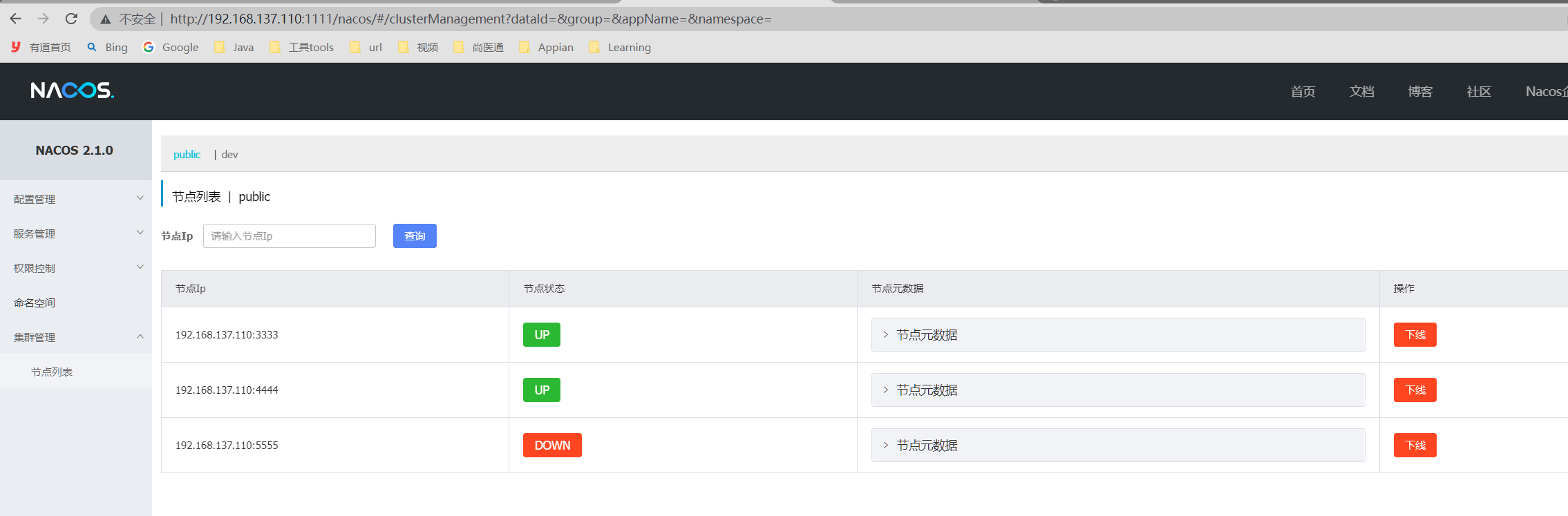Open the 工具tools bookmarks folder
The width and height of the screenshot is (1568, 516).
click(302, 47)
